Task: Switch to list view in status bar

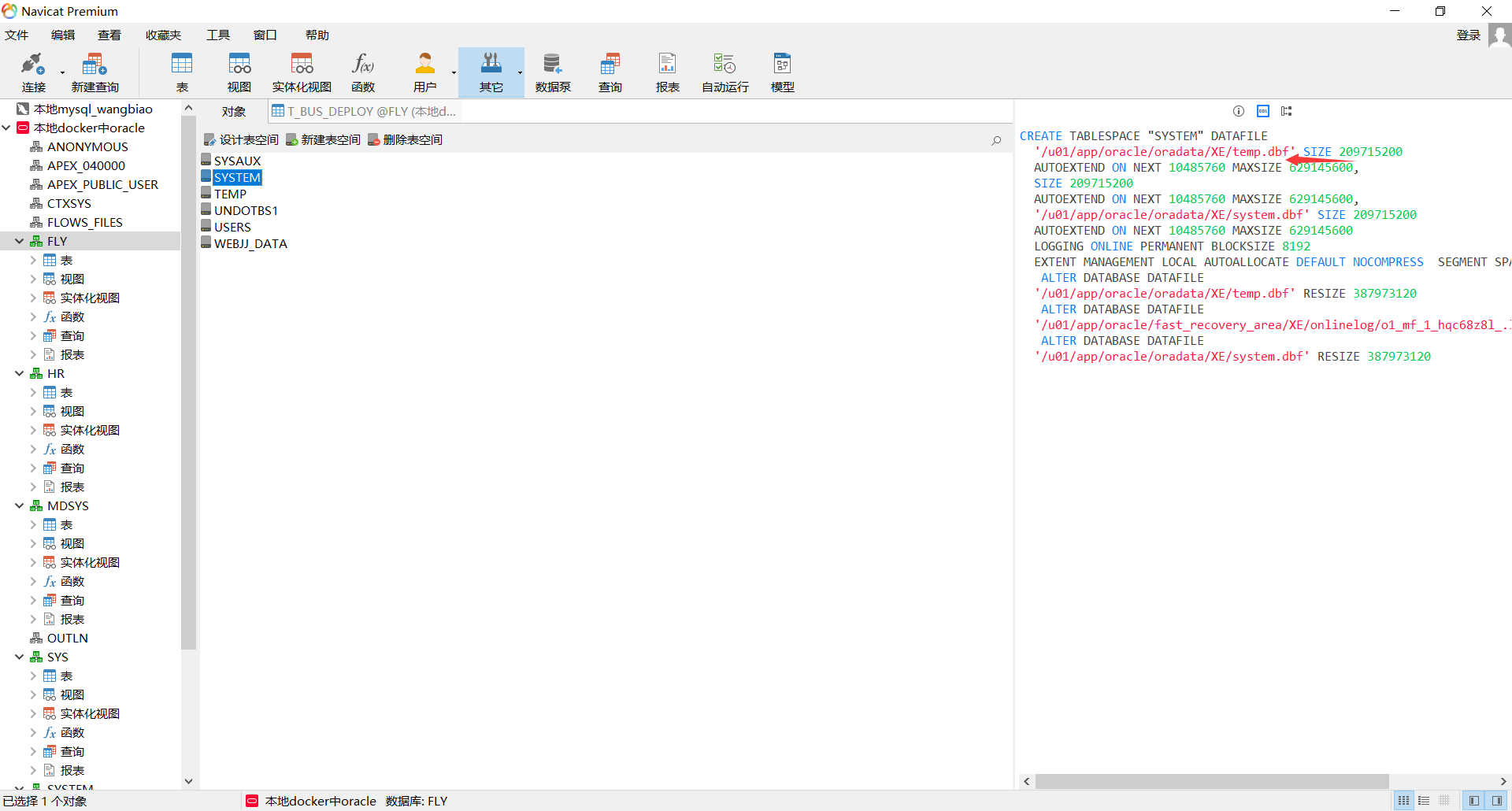Action: point(1424,801)
